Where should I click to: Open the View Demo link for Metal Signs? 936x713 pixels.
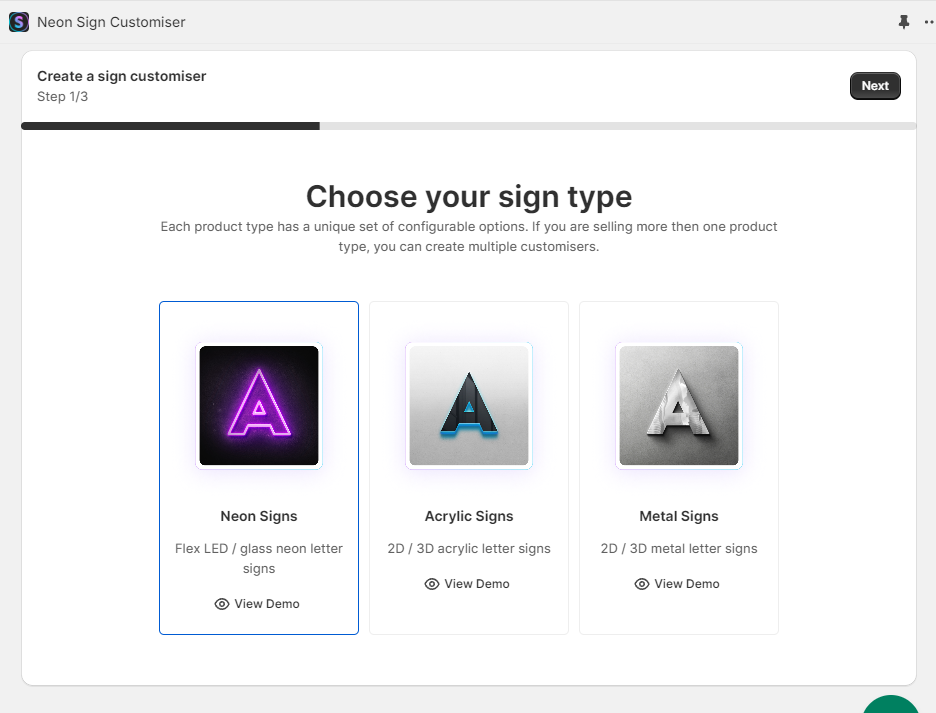pyautogui.click(x=687, y=584)
